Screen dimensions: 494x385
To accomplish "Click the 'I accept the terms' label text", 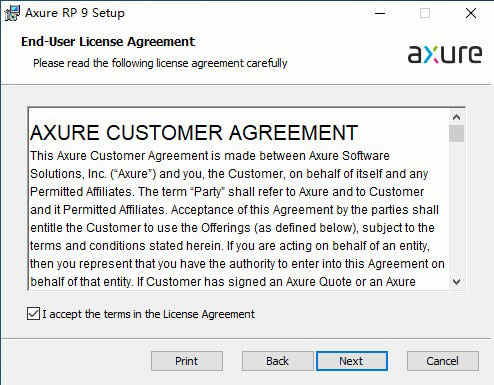I will tap(148, 314).
